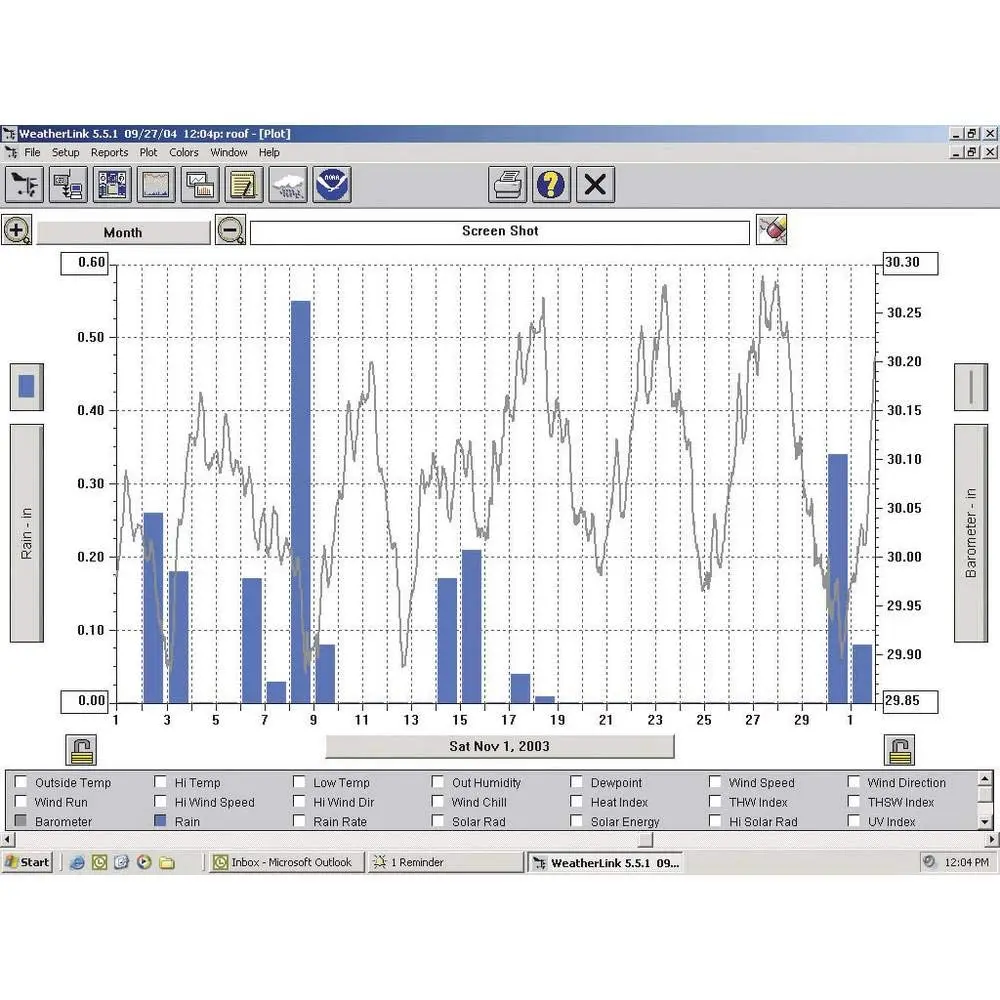
Task: Enable the Outside Temp checkbox
Action: pos(21,782)
